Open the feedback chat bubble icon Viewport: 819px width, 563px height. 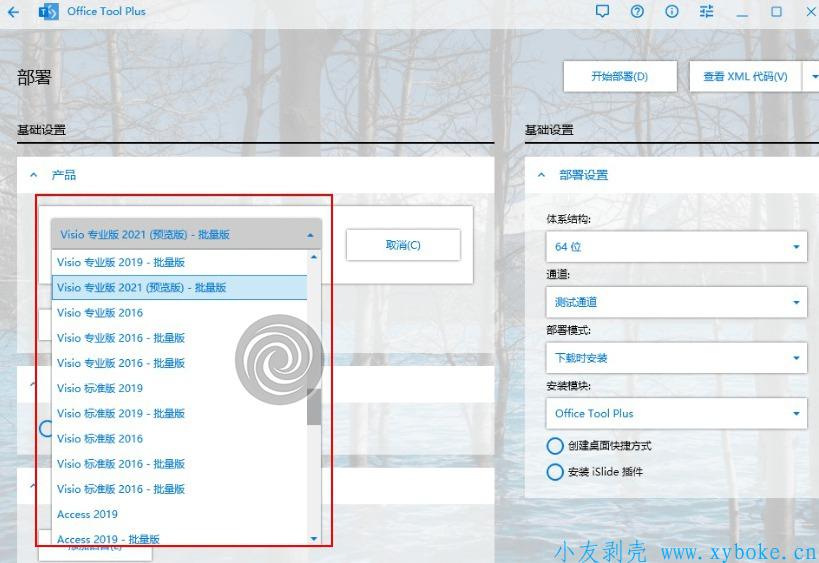(602, 12)
